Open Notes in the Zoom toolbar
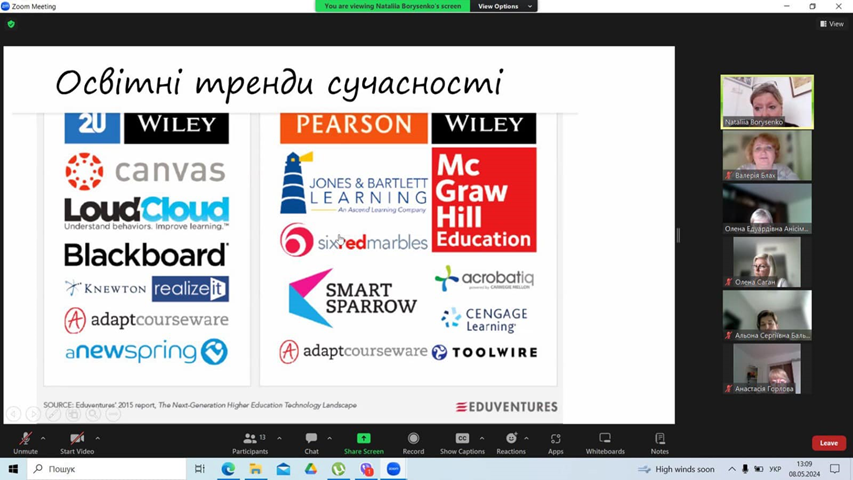This screenshot has width=853, height=480. click(659, 443)
